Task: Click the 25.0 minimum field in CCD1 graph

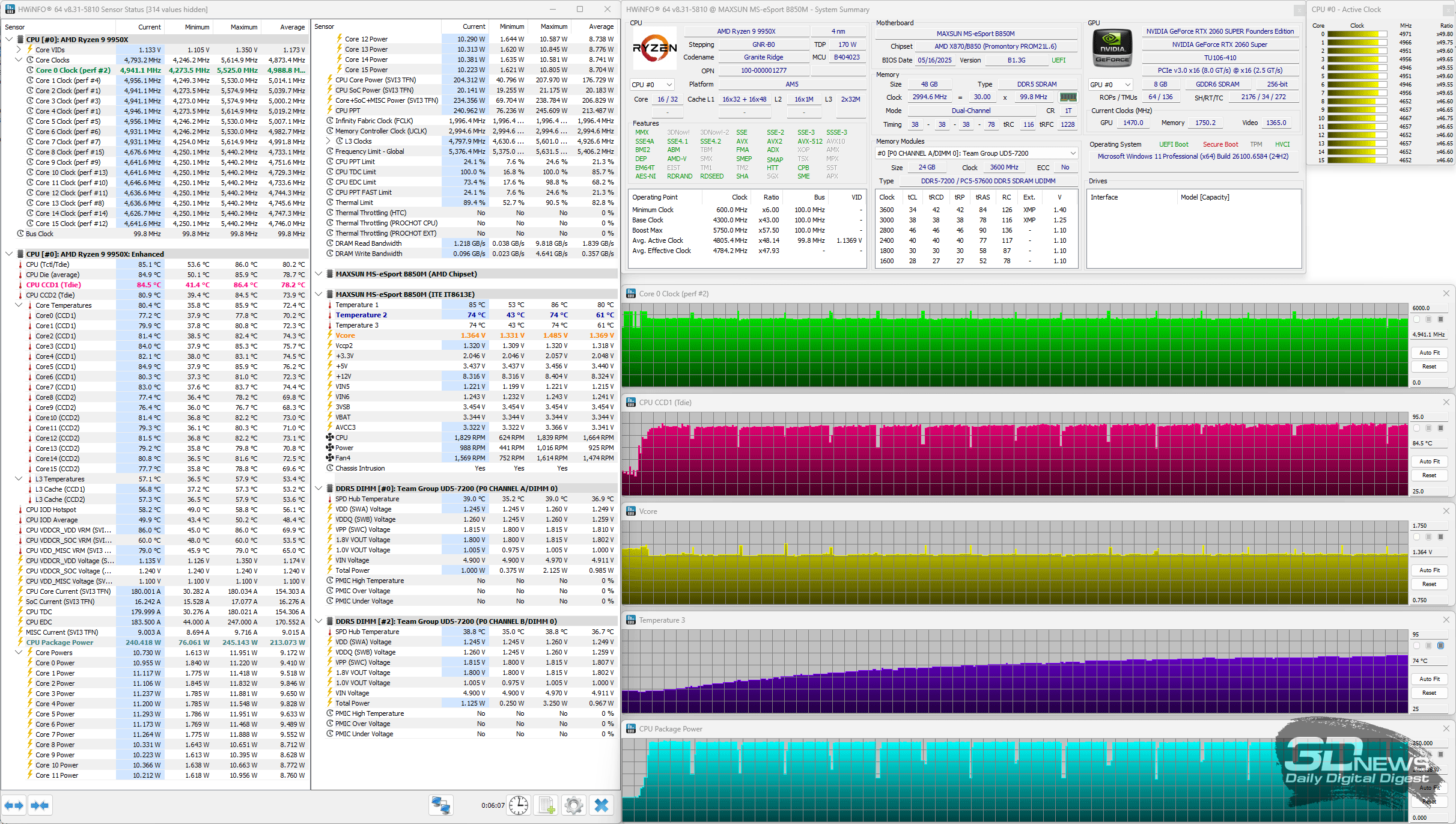Action: click(x=1429, y=491)
